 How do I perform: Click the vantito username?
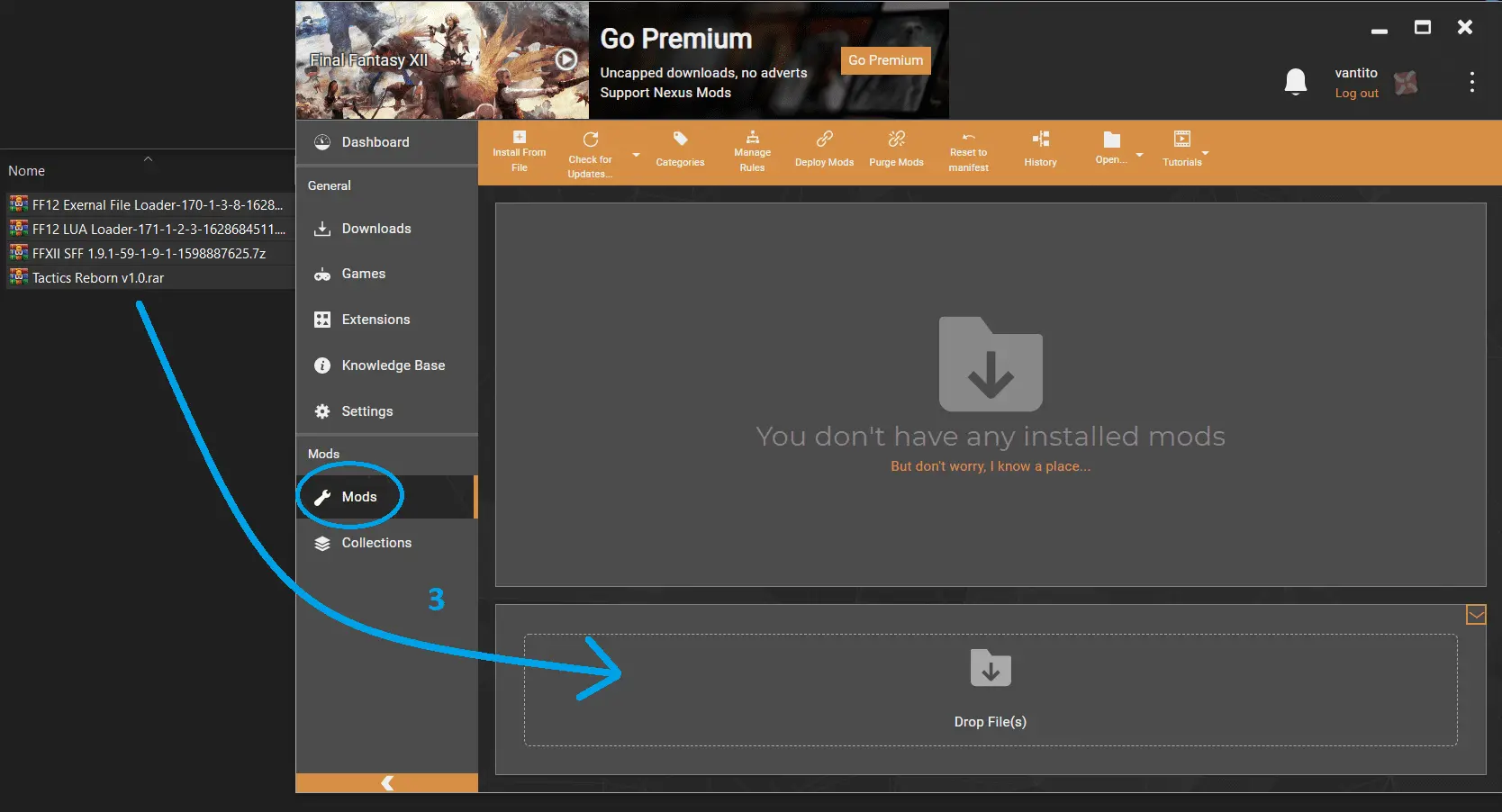click(1356, 73)
